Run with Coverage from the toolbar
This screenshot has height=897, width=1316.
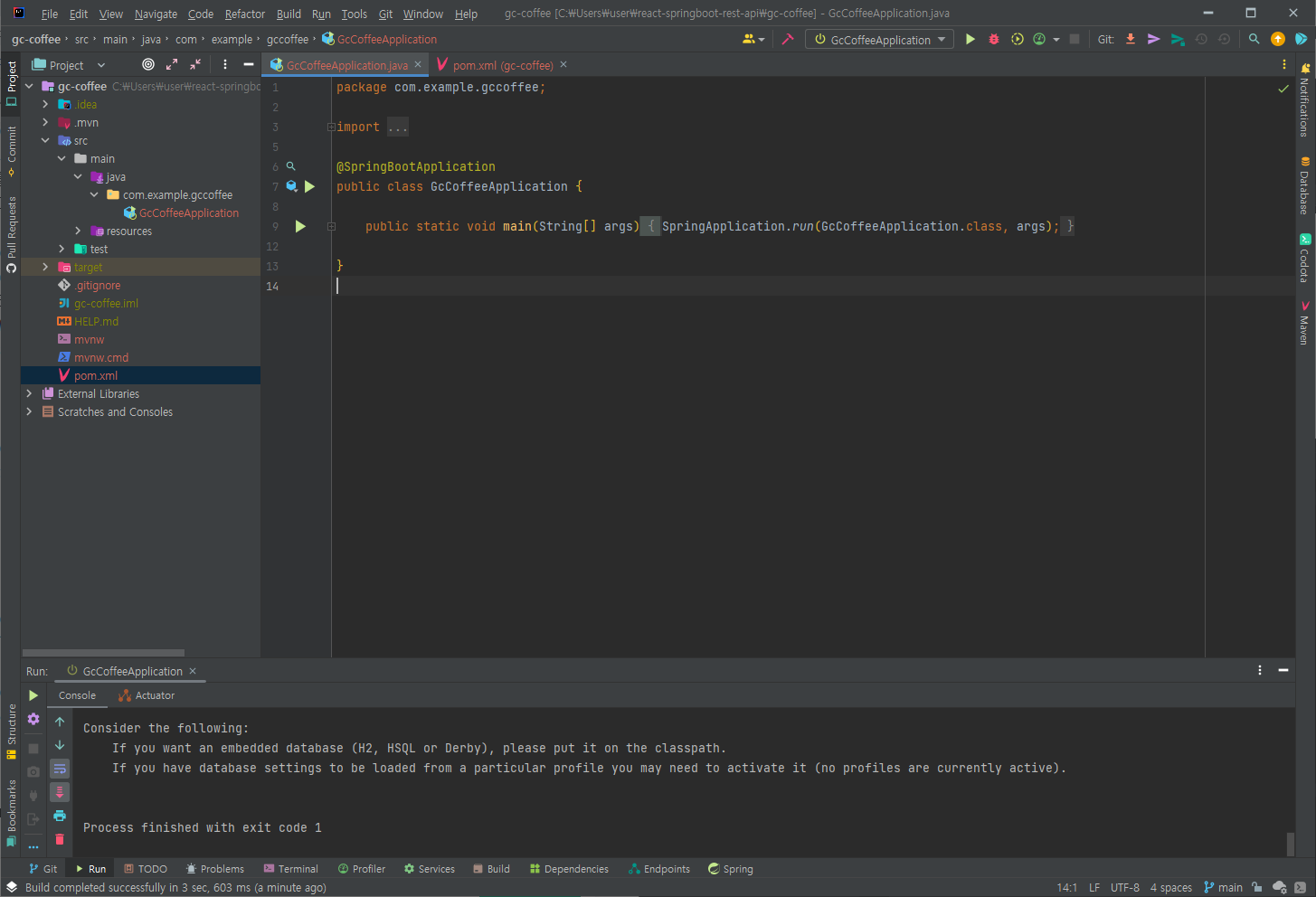[x=1018, y=39]
